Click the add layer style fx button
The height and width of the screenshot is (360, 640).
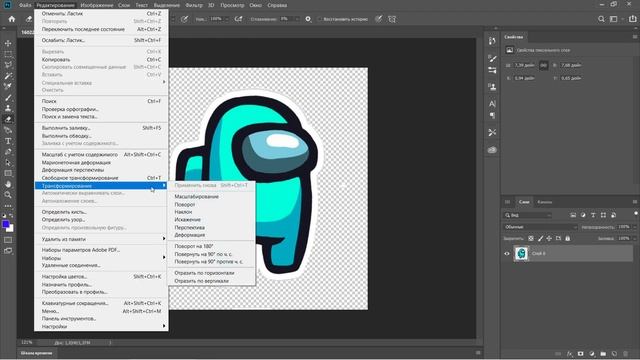point(569,354)
